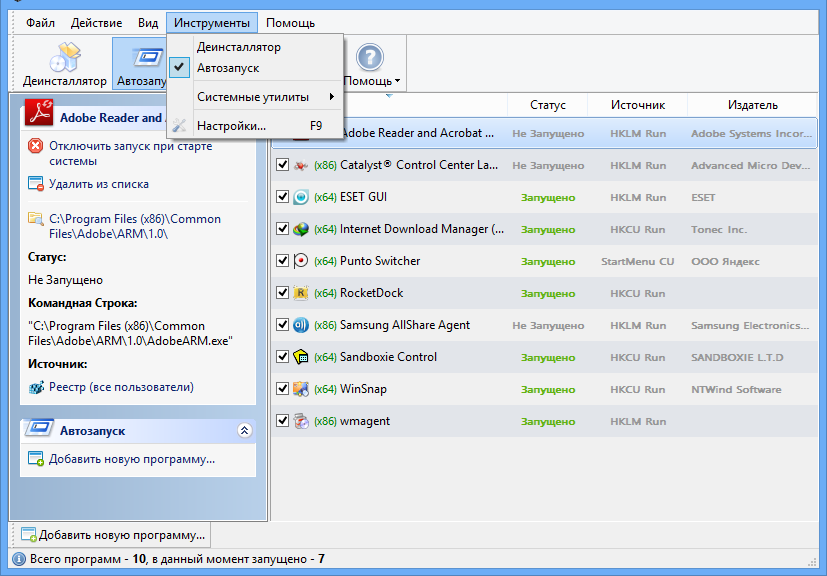The height and width of the screenshot is (576, 827).
Task: Uncheck the Catalyst Control Center checkbox
Action: [x=282, y=165]
